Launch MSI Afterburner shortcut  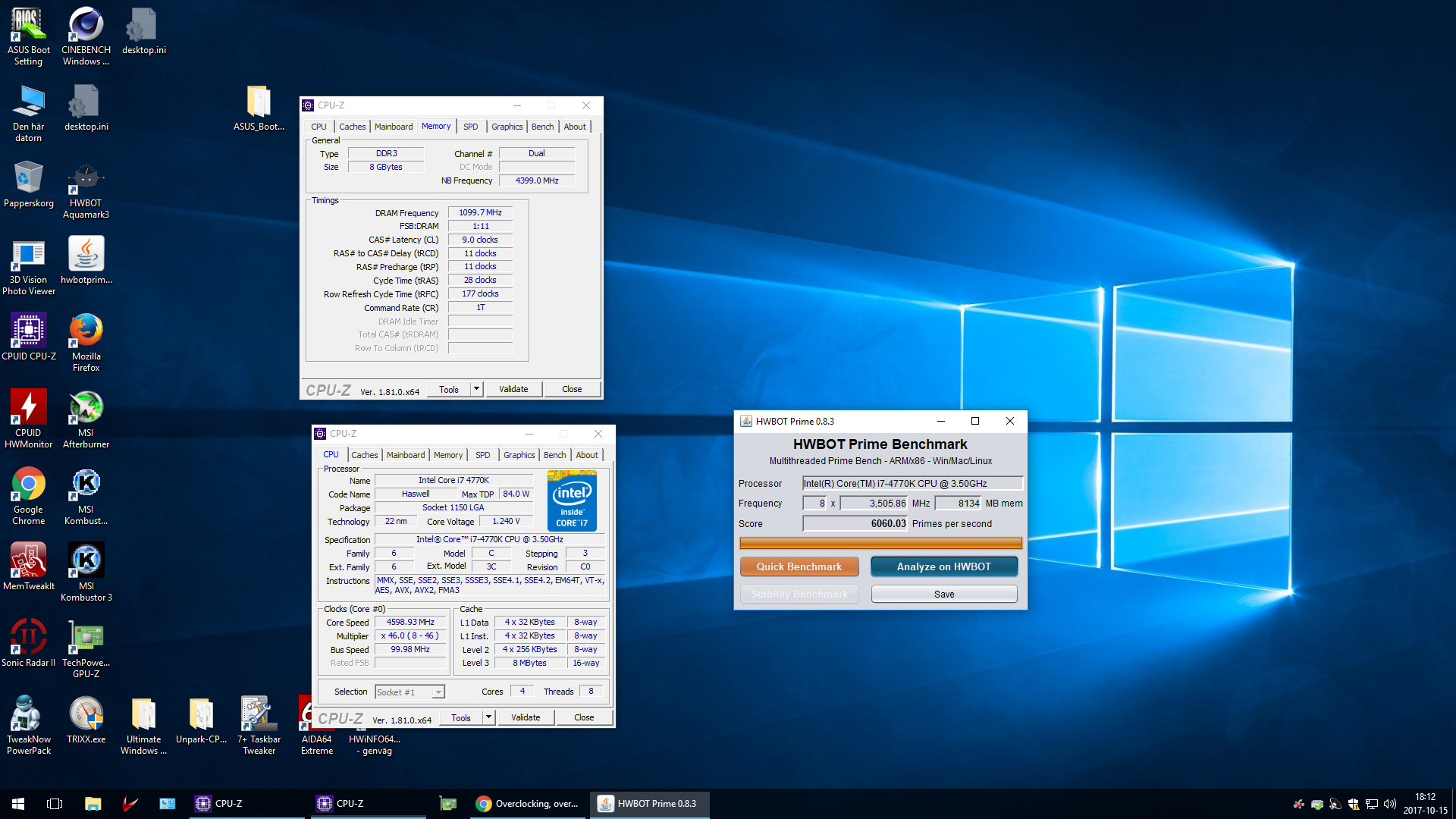pyautogui.click(x=86, y=419)
